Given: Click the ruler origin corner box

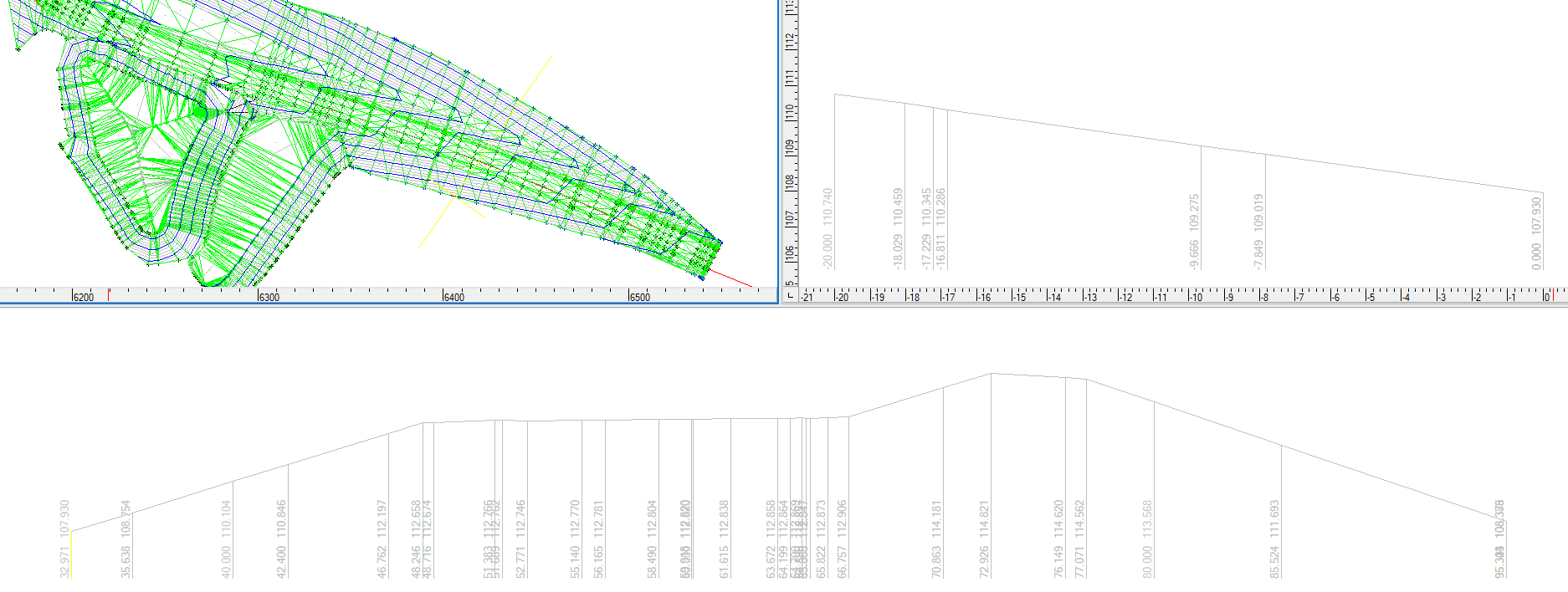Looking at the screenshot, I should pyautogui.click(x=791, y=295).
